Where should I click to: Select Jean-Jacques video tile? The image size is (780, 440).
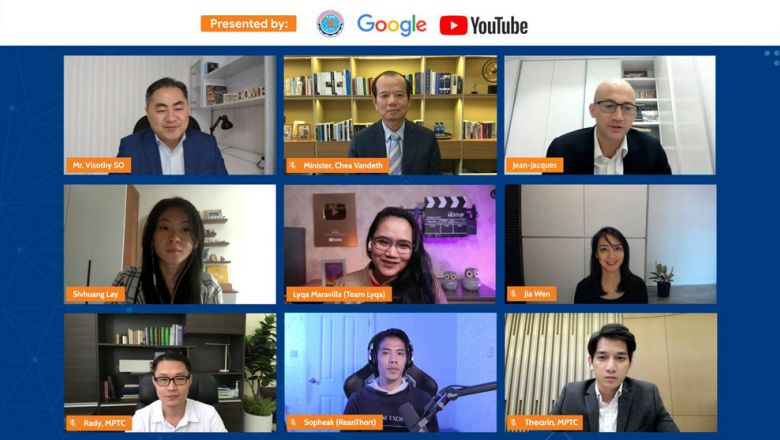point(610,115)
